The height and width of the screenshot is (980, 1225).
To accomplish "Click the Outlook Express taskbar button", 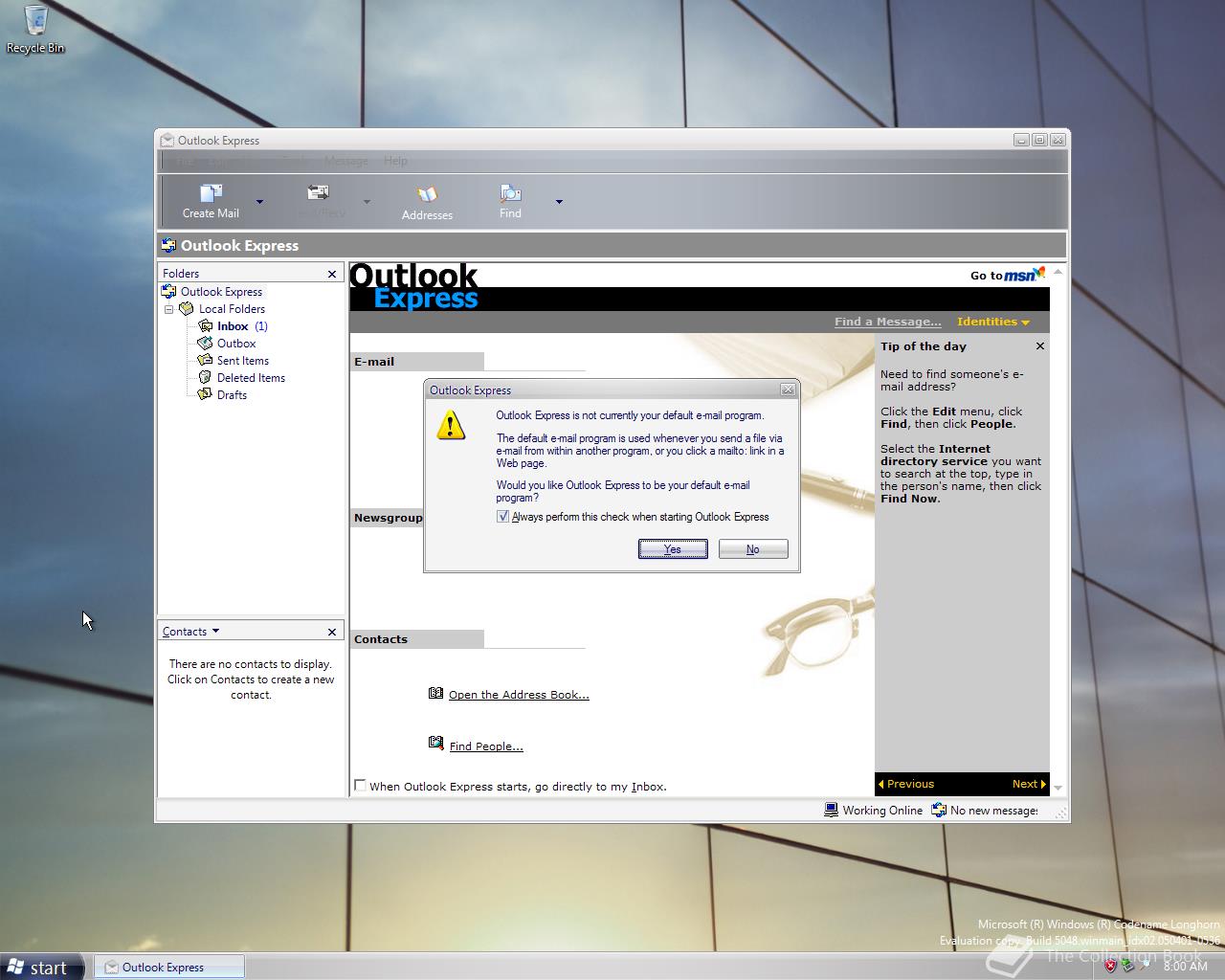I will pos(168,967).
